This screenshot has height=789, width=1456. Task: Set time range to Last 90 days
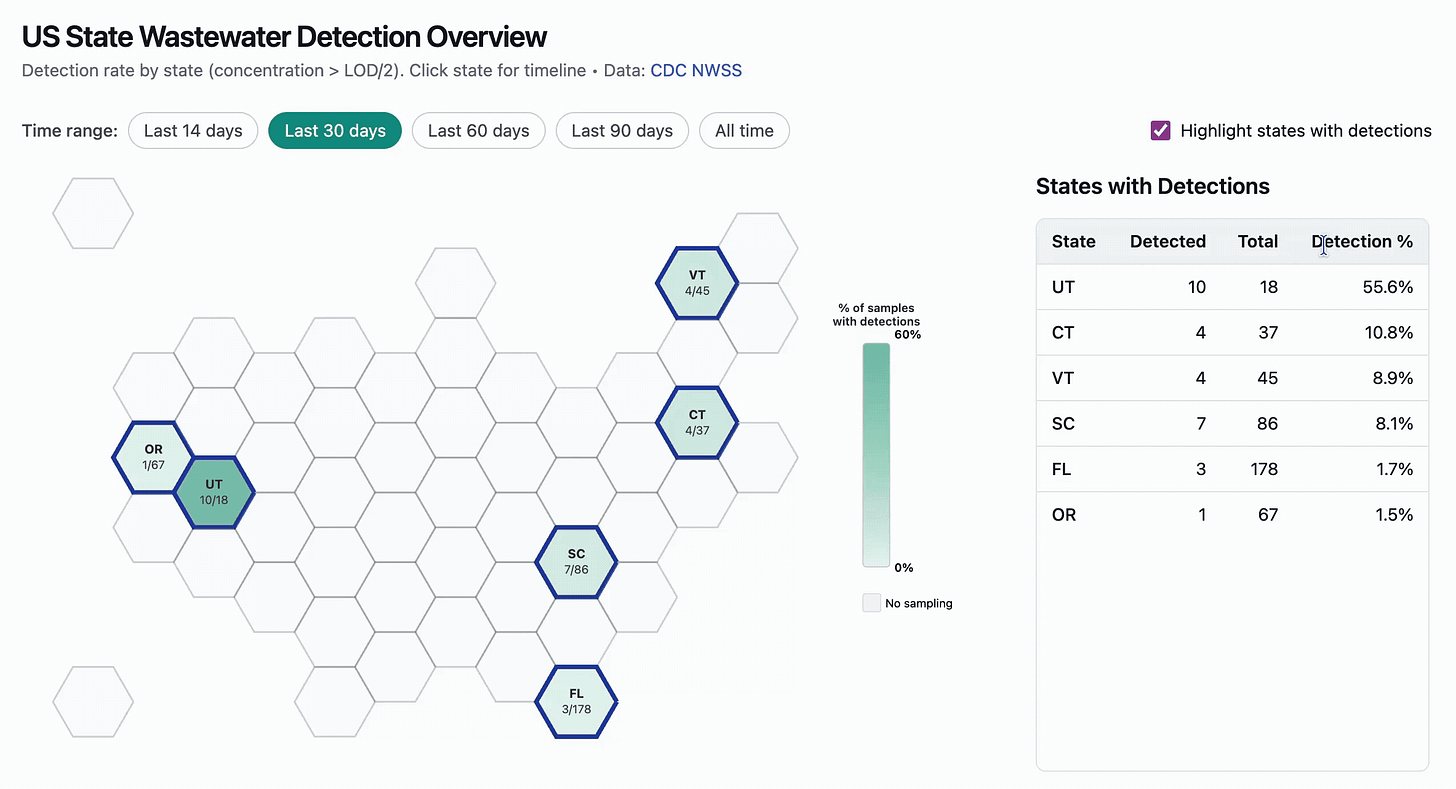(x=622, y=131)
